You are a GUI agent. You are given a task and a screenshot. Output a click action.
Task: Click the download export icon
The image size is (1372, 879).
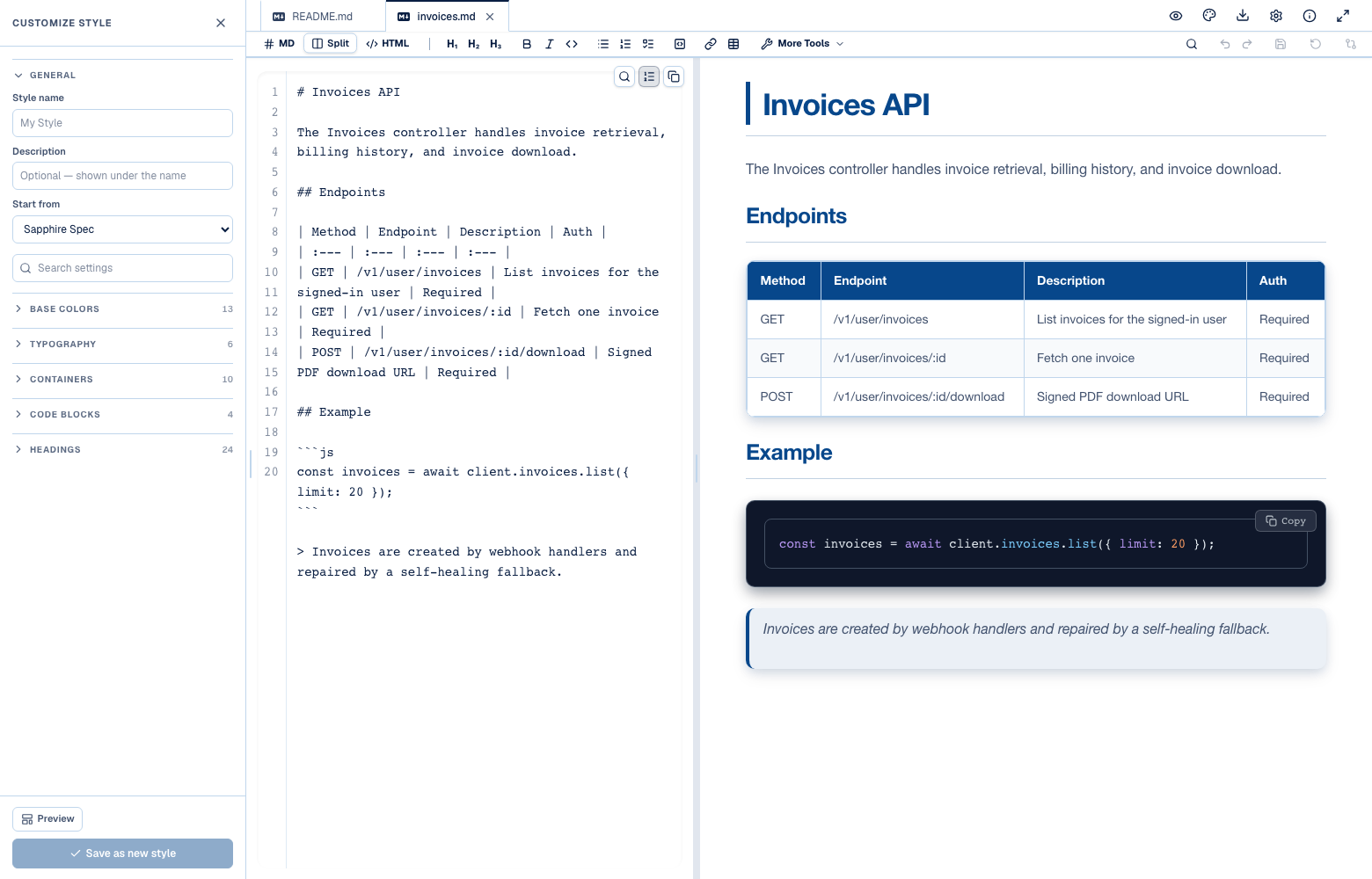click(x=1243, y=16)
